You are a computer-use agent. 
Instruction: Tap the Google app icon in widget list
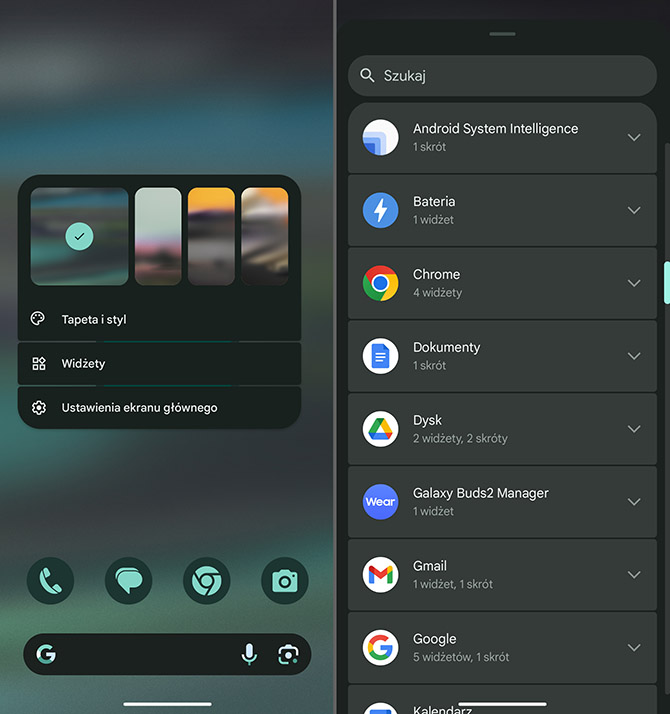tap(380, 648)
